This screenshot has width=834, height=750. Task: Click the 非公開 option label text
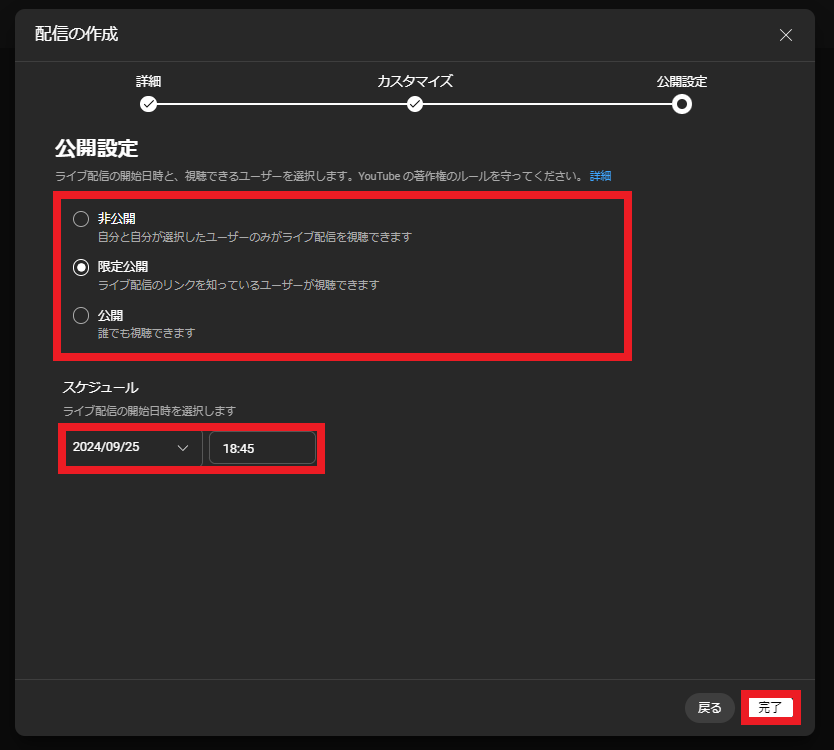pos(116,218)
